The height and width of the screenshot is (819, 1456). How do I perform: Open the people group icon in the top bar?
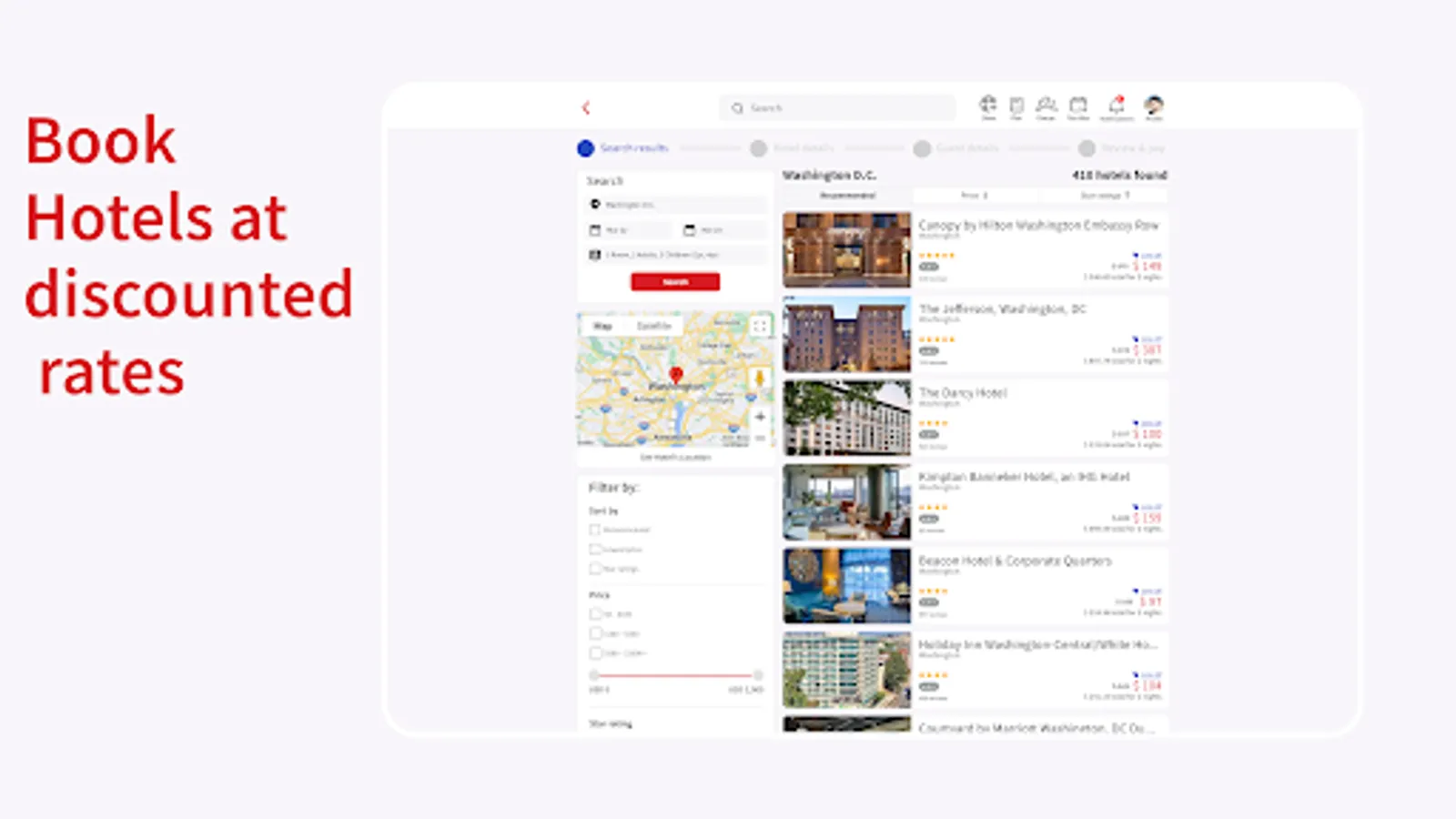coord(1046,106)
